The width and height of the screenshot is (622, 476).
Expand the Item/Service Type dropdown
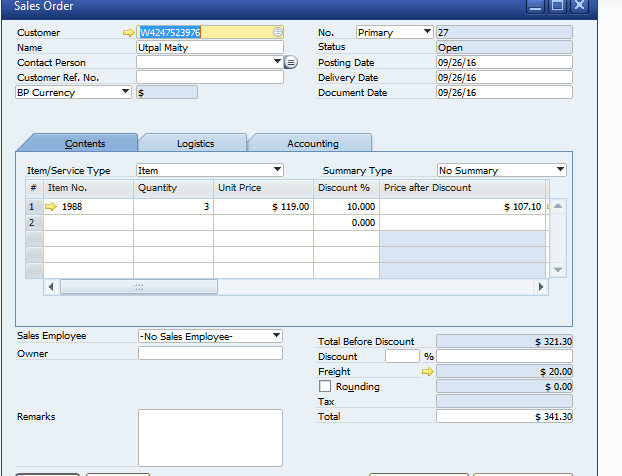coord(277,169)
